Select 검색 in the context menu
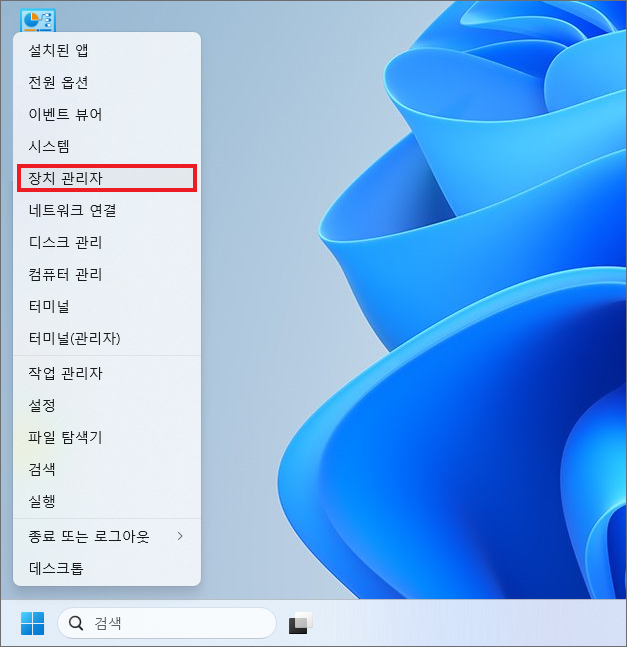Screen dimensions: 627x647 [x=107, y=469]
